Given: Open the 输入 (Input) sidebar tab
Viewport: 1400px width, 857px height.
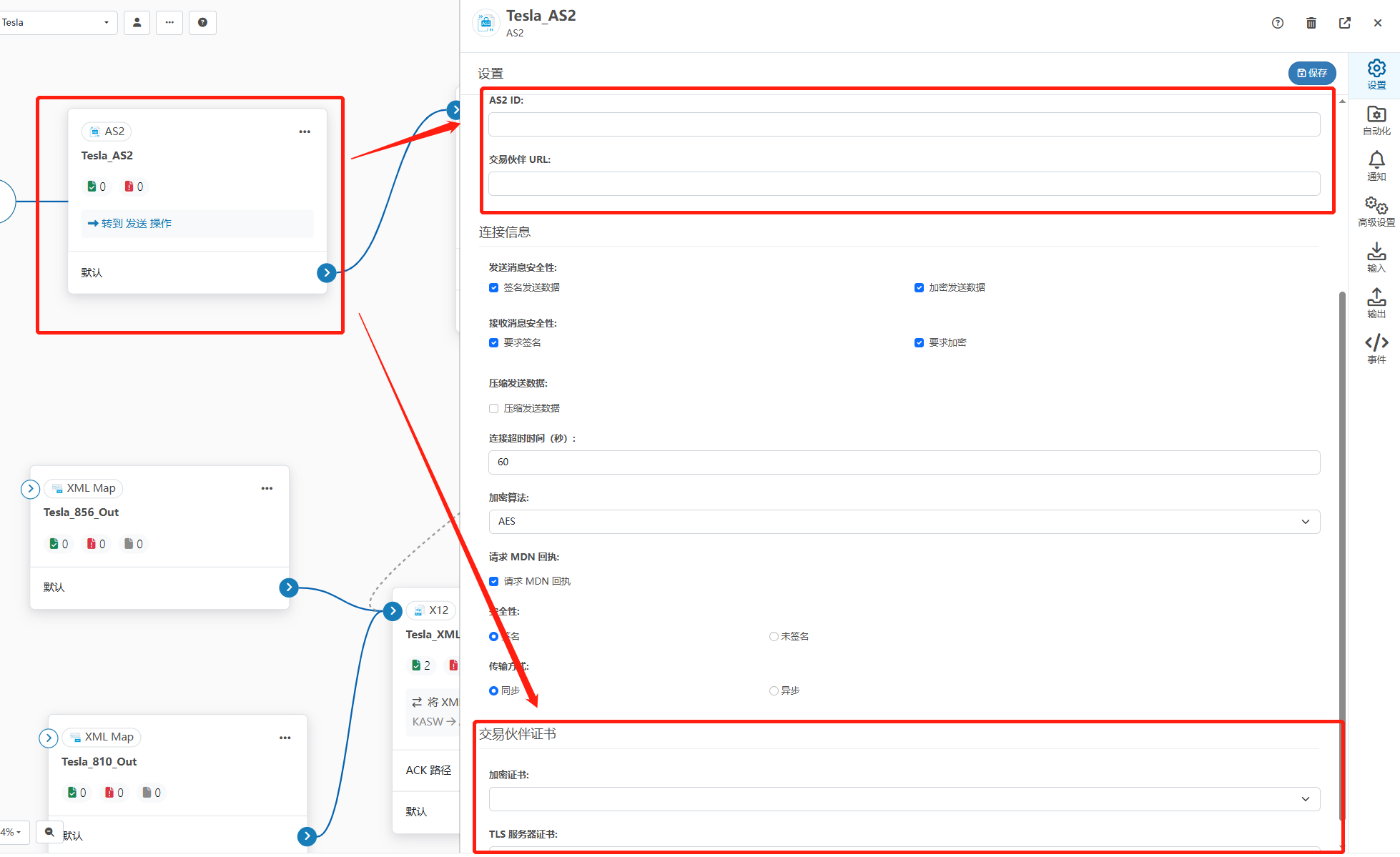Looking at the screenshot, I should tap(1376, 257).
